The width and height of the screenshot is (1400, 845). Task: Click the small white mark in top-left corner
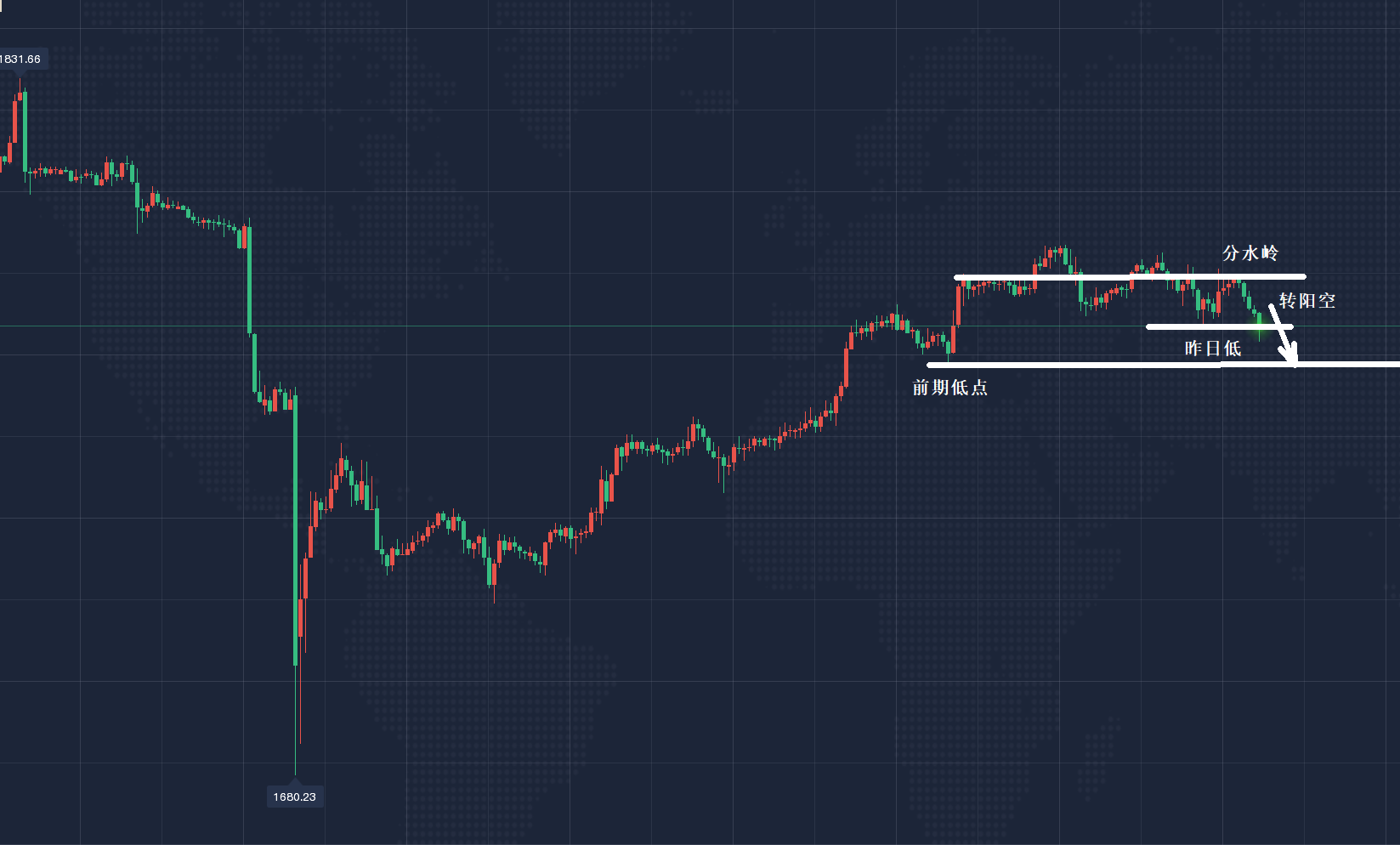click(x=3, y=3)
